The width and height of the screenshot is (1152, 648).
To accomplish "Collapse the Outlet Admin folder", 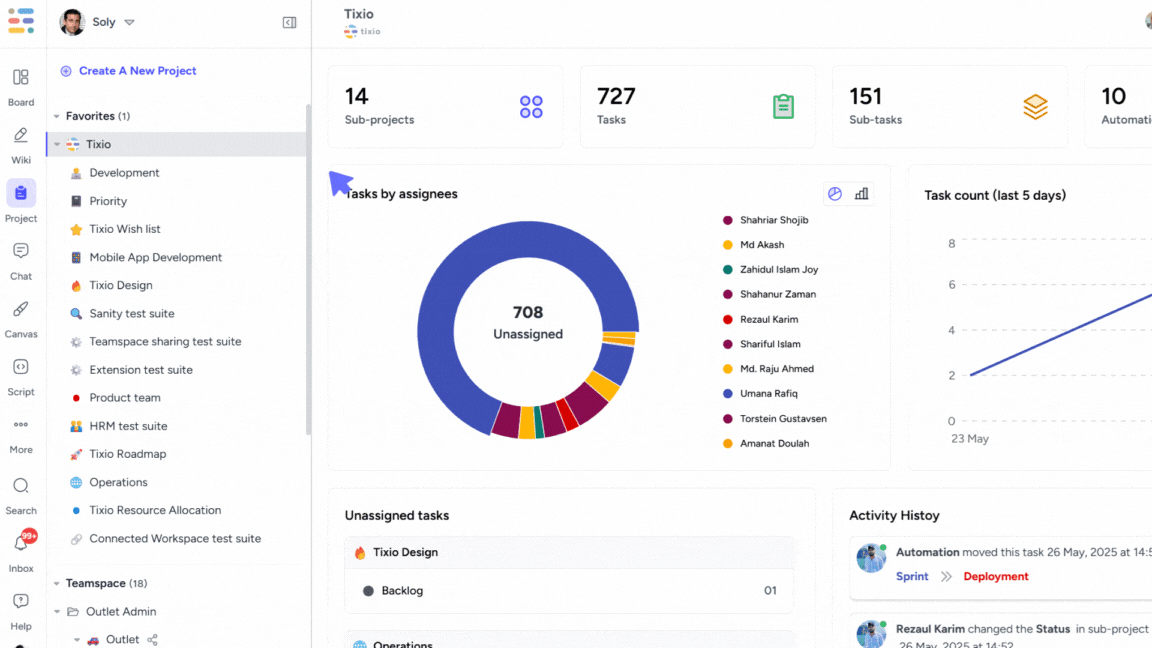I will click(57, 611).
